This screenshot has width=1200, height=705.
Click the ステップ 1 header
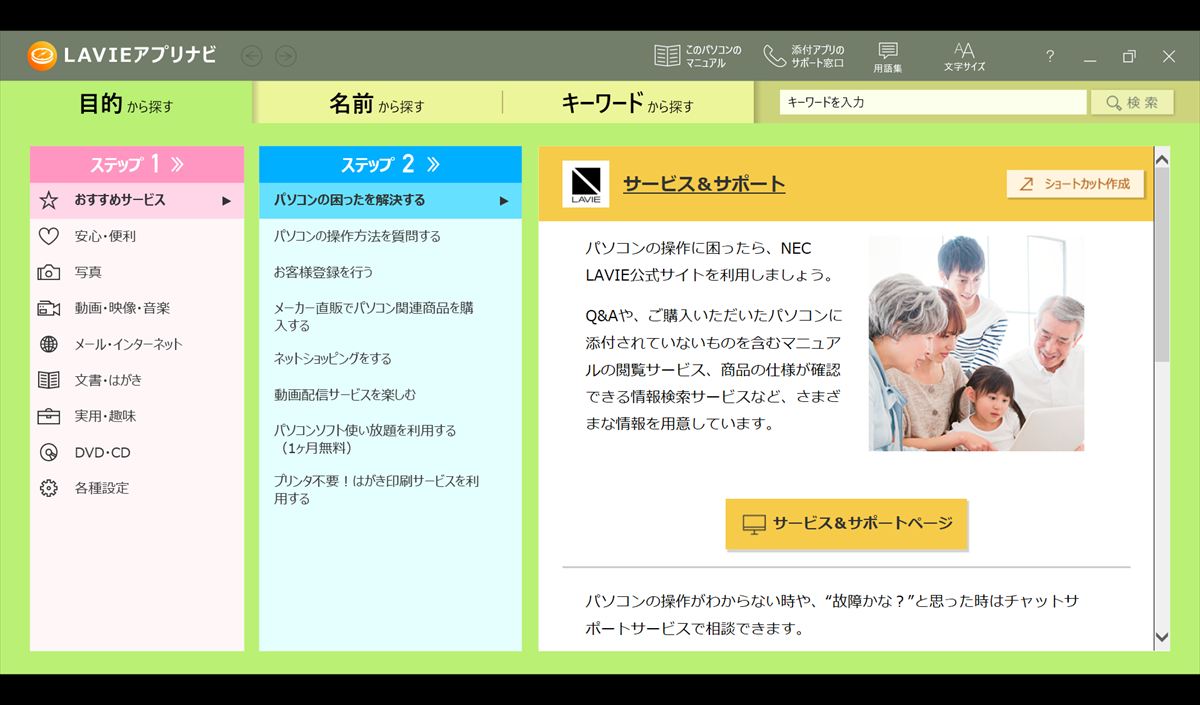137,164
